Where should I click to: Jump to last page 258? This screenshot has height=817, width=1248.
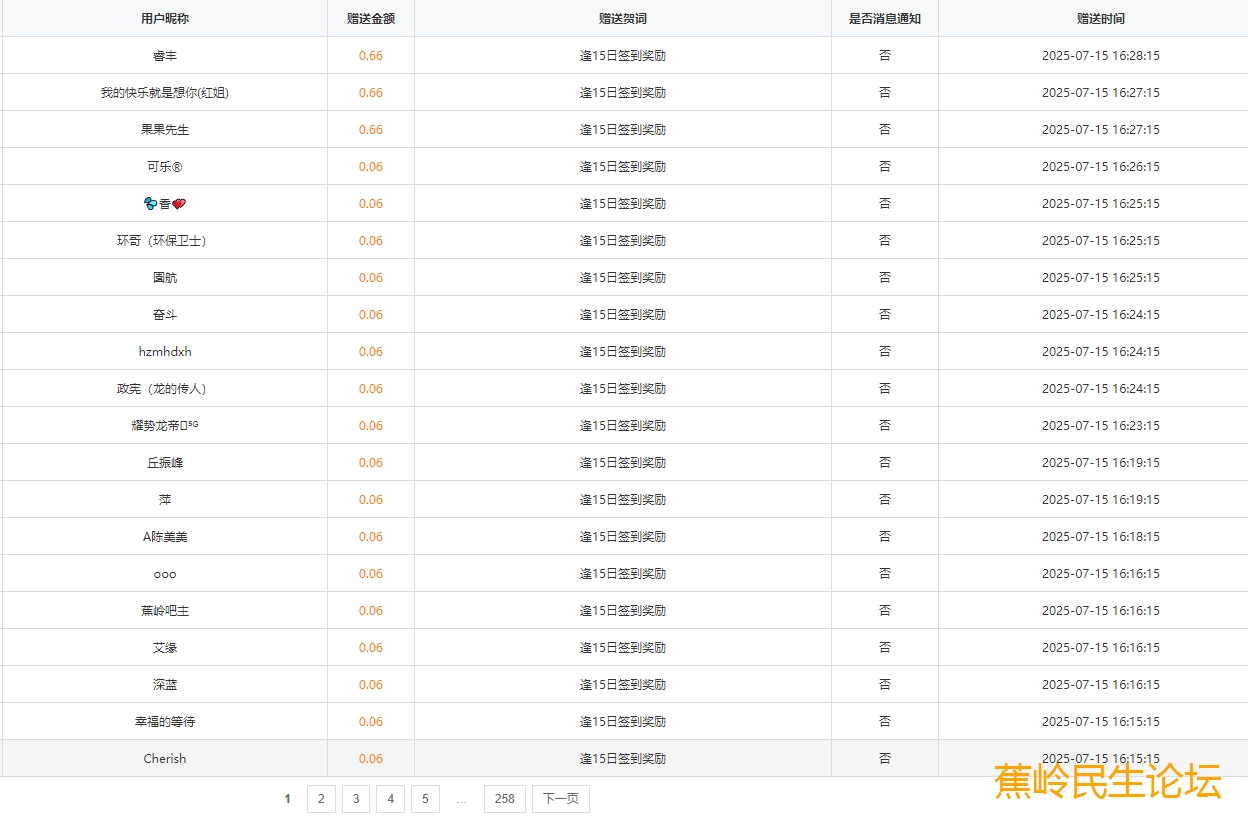click(504, 799)
